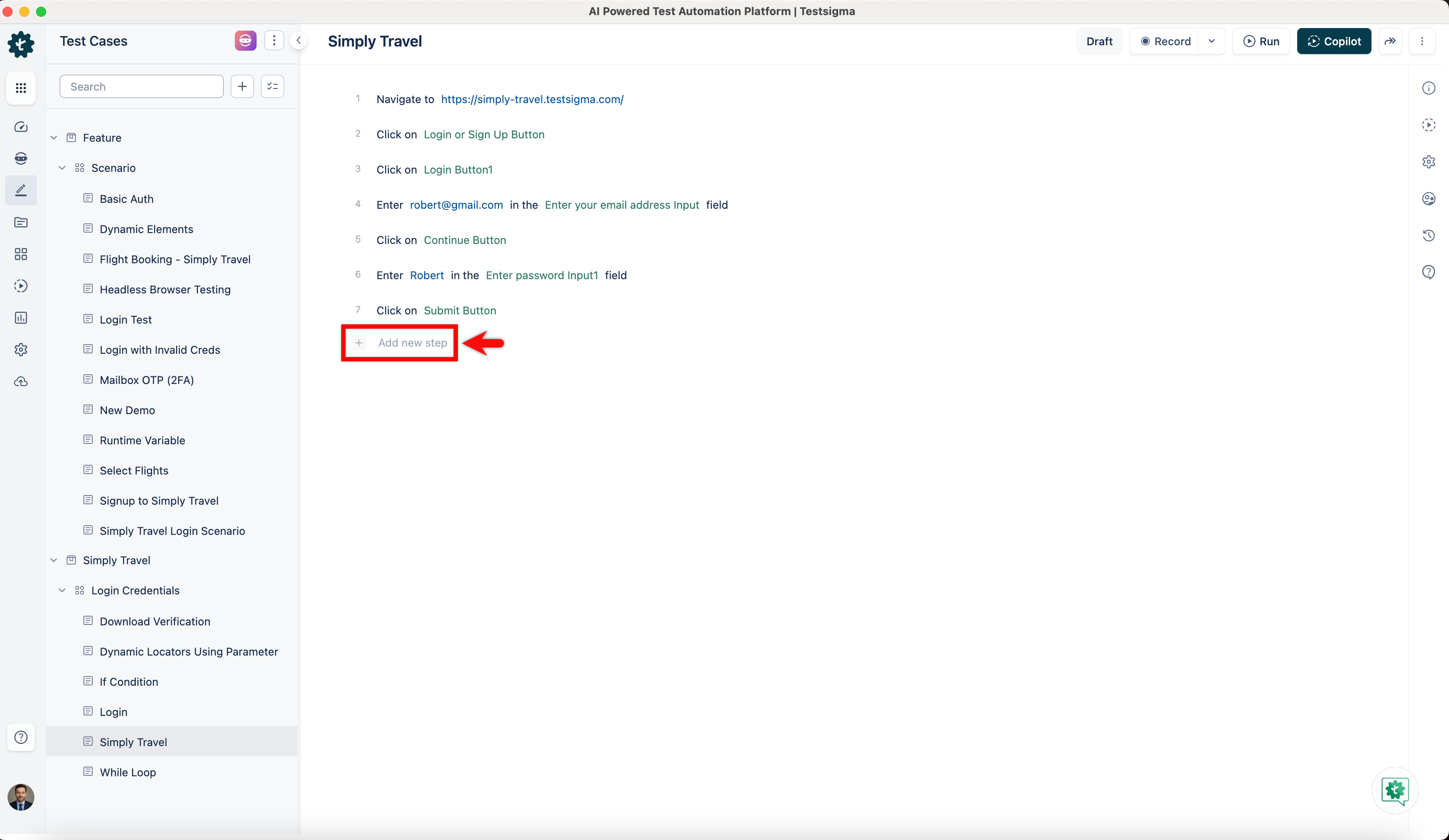
Task: Open the dashboard gauge icon
Action: point(21,127)
